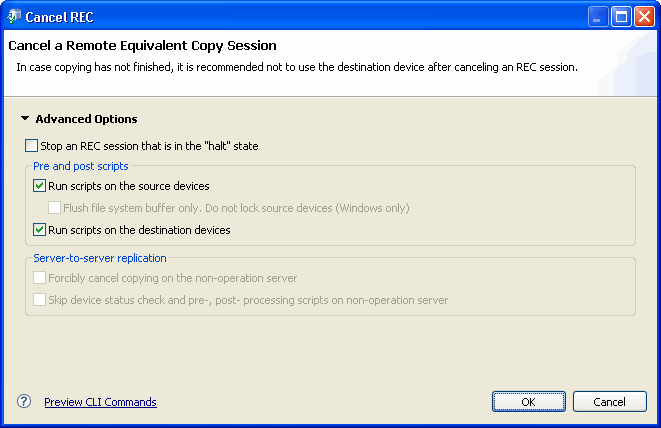Confirm with the OK button
This screenshot has height=428, width=661.
529,401
